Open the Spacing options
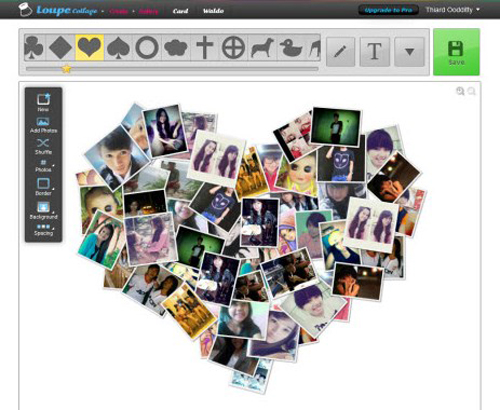 point(43,230)
